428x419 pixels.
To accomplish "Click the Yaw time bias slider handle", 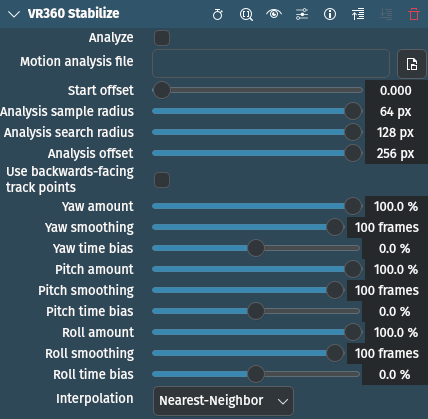I will coord(256,248).
